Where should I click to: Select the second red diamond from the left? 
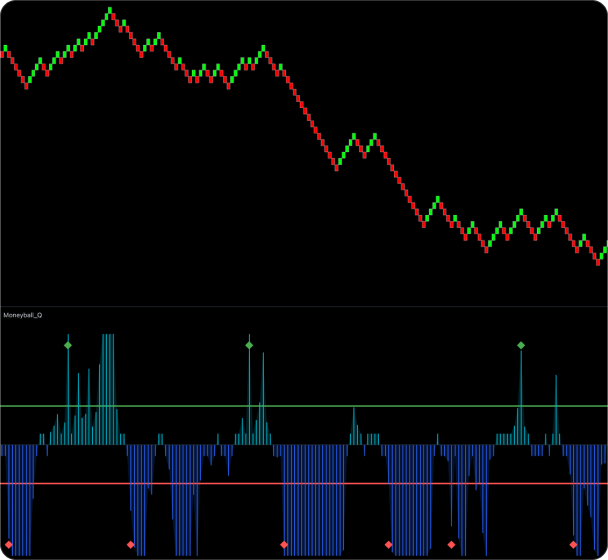tap(131, 545)
